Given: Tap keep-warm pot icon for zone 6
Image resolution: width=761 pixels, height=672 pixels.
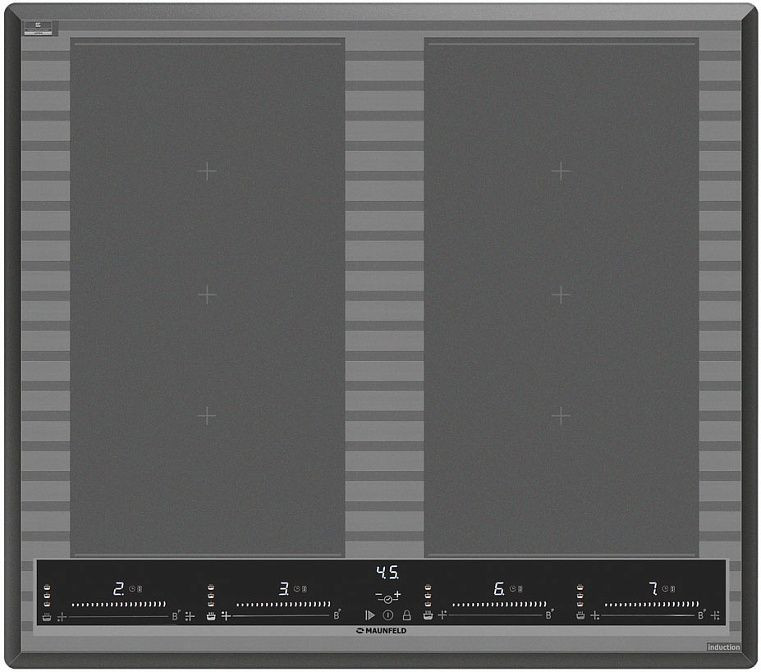Looking at the screenshot, I should point(428,616).
